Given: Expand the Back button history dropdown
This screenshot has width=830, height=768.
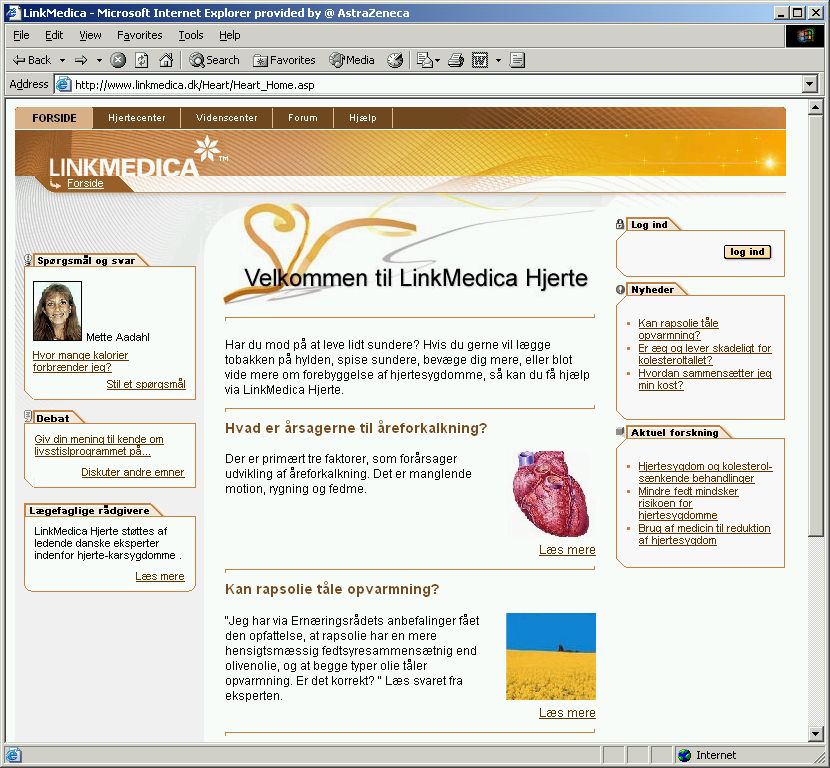Looking at the screenshot, I should (x=62, y=60).
